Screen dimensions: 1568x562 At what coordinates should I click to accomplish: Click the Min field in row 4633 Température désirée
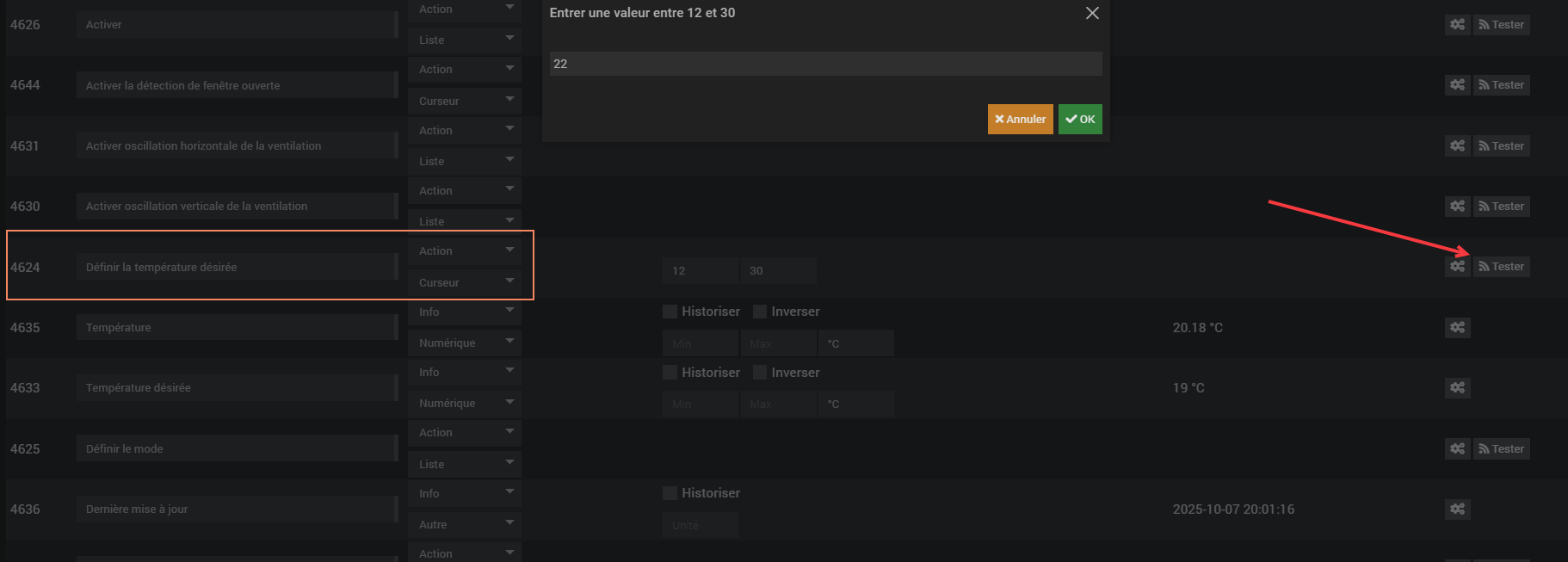700,404
